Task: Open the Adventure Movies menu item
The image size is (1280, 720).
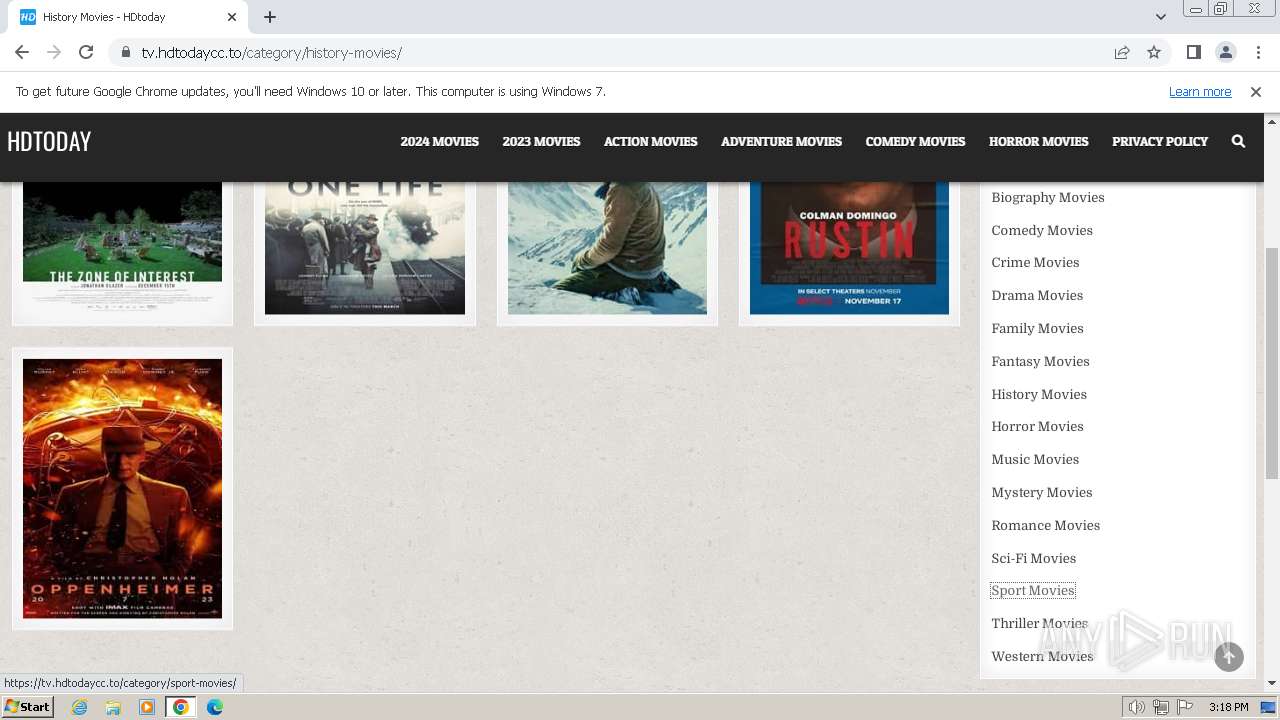Action: [x=782, y=141]
